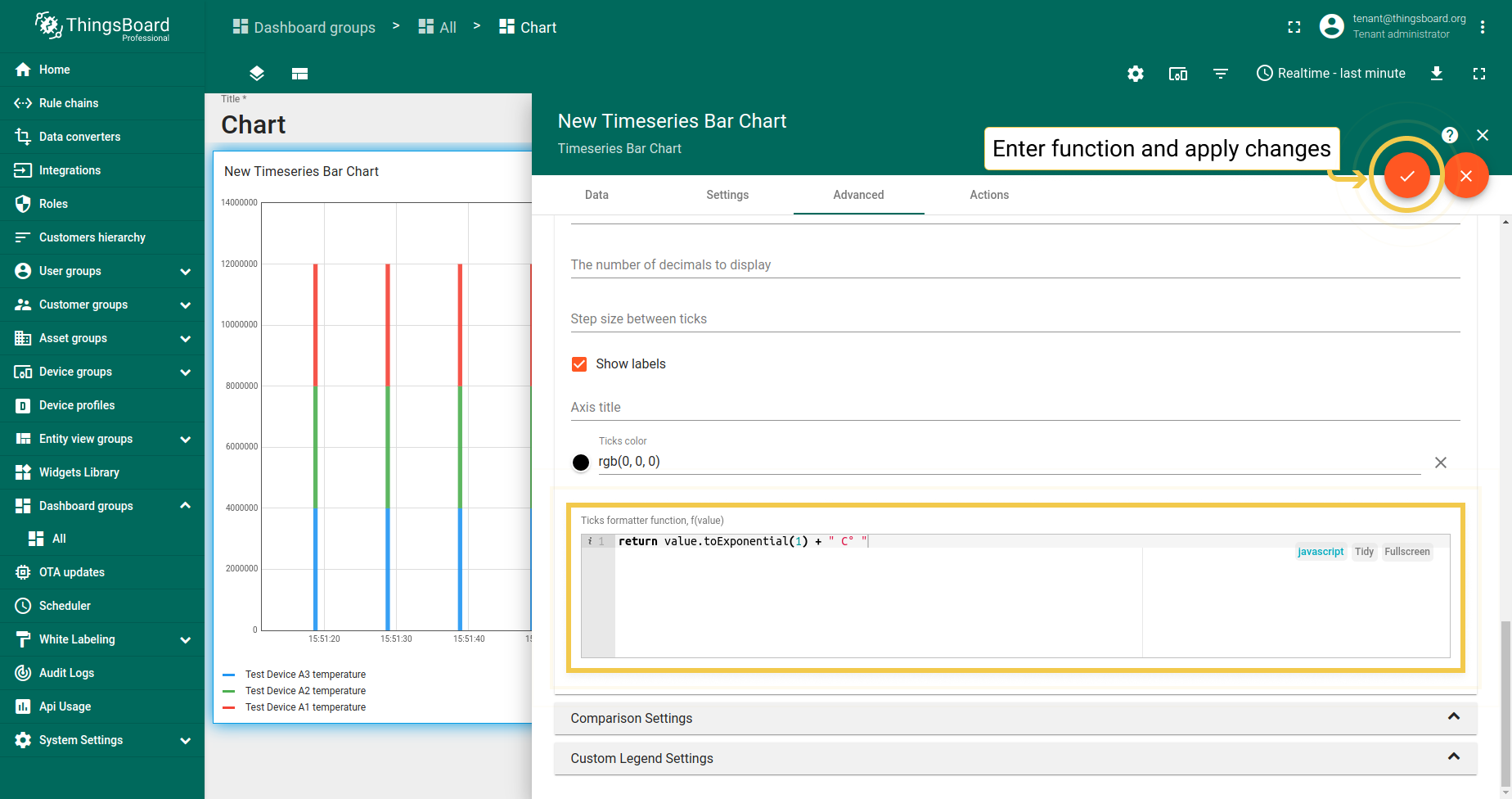The image size is (1512, 799).
Task: Open Device profiles page
Action: pyautogui.click(x=102, y=405)
